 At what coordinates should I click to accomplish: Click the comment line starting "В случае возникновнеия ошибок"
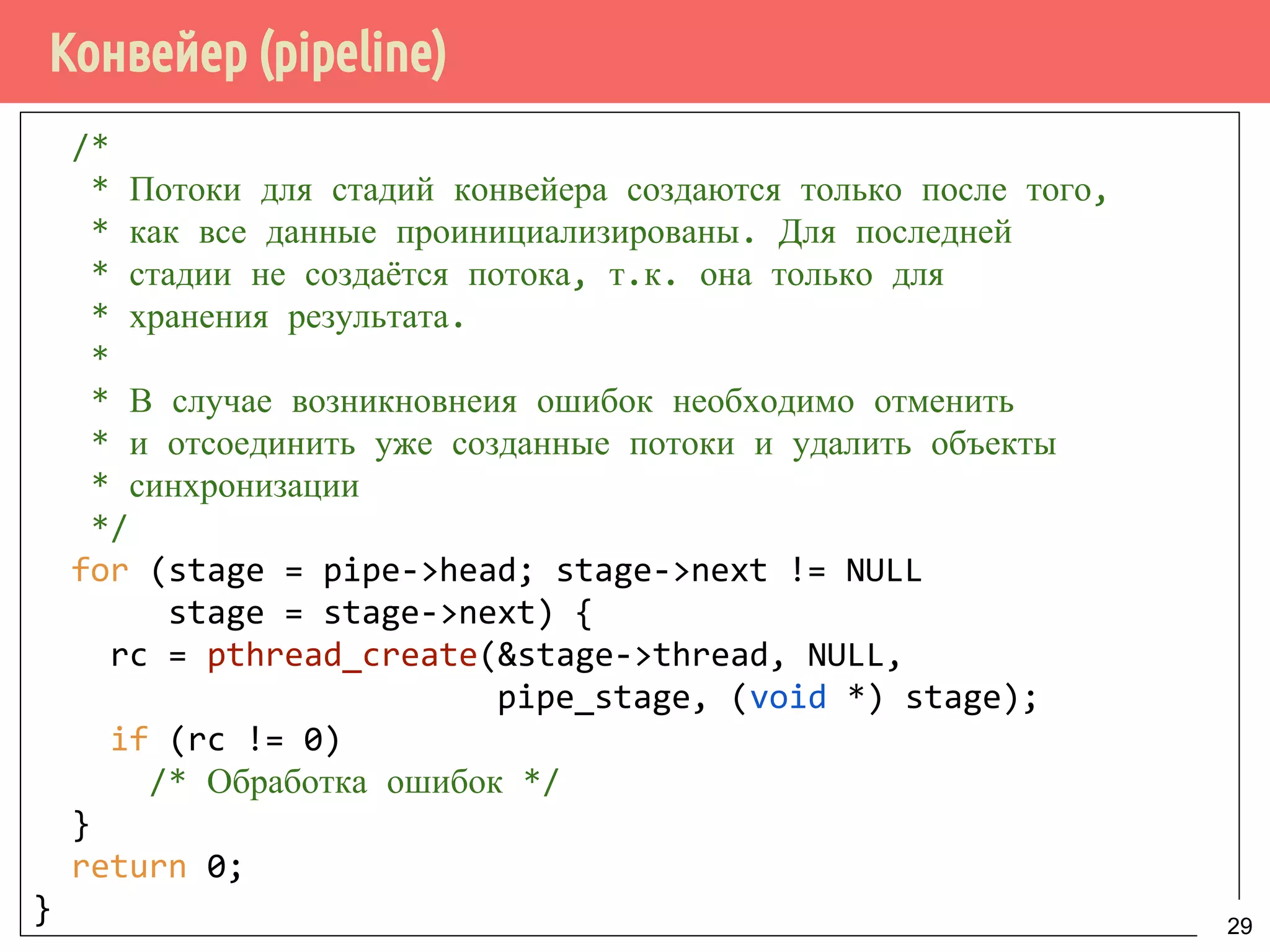[x=571, y=402]
